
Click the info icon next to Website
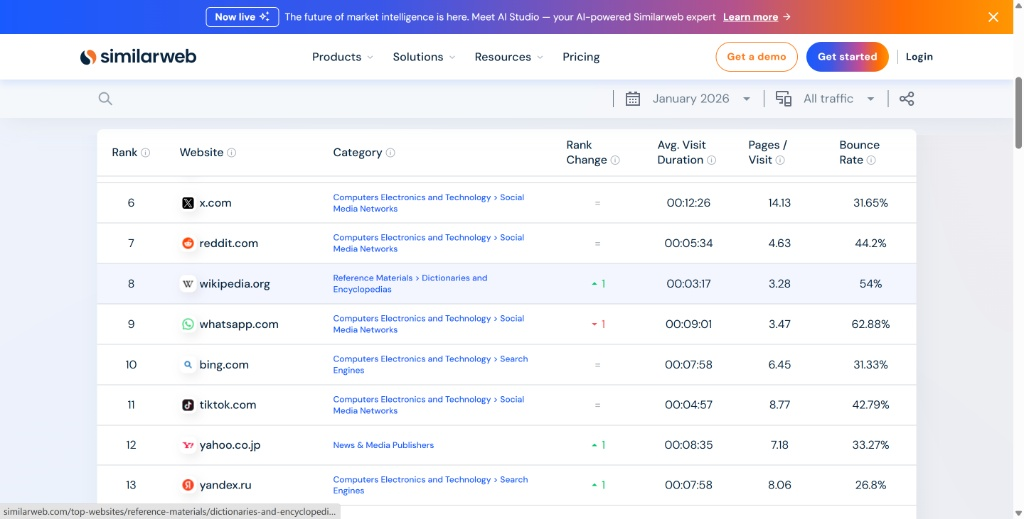point(231,153)
